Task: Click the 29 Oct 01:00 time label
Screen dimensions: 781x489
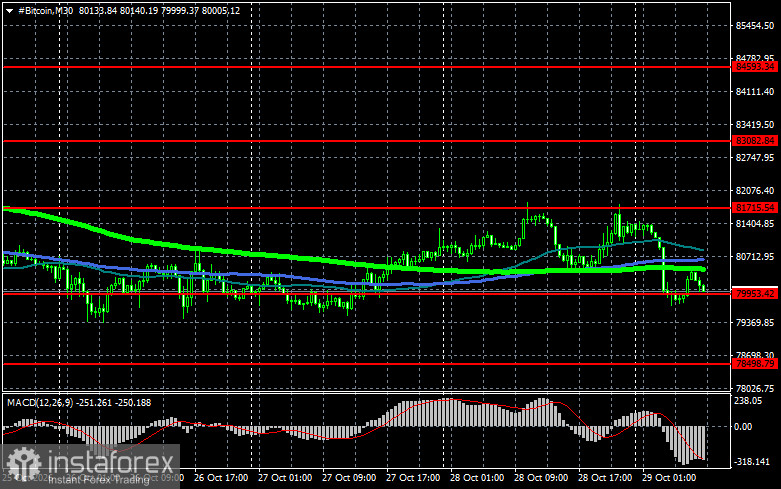Action: click(x=669, y=478)
